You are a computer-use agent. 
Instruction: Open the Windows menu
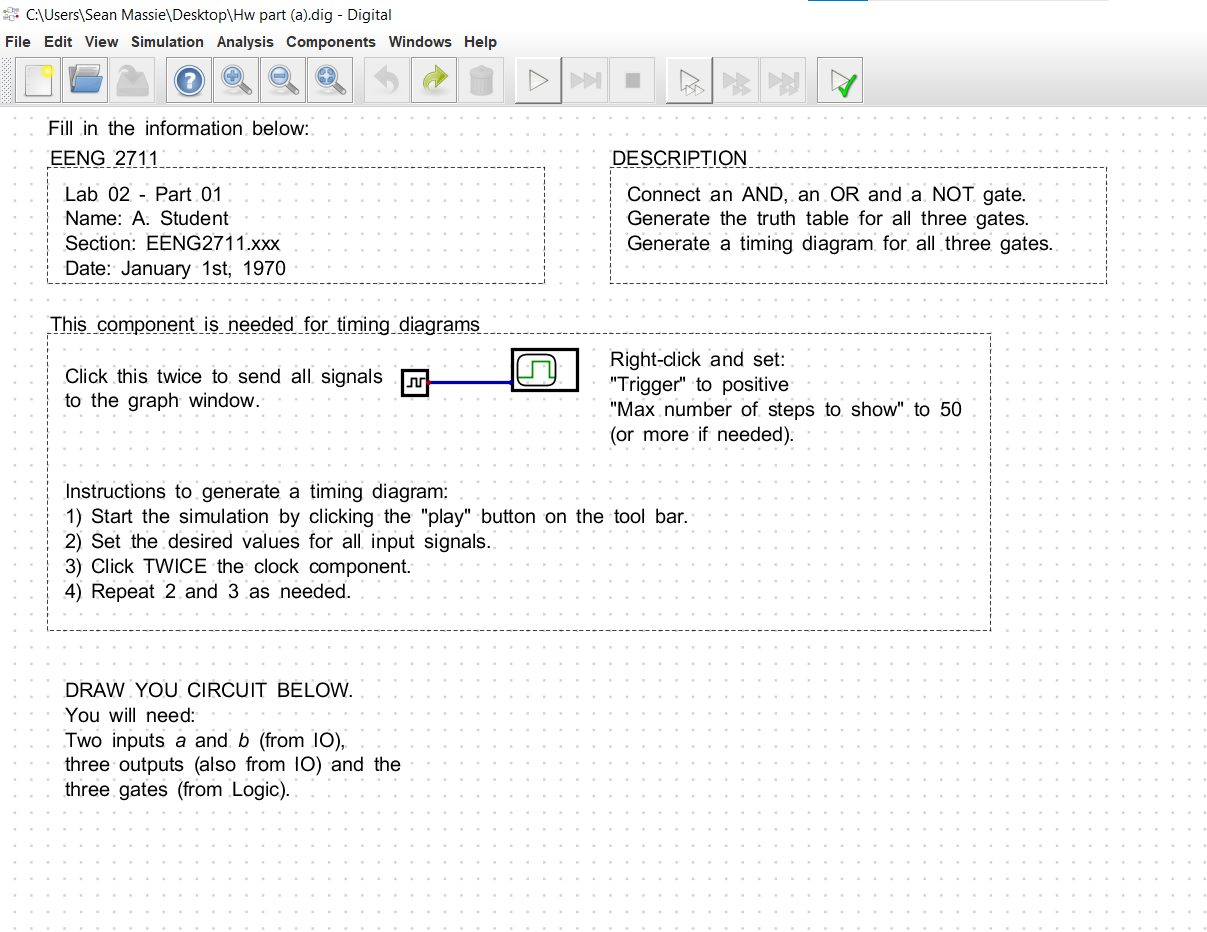click(x=420, y=42)
